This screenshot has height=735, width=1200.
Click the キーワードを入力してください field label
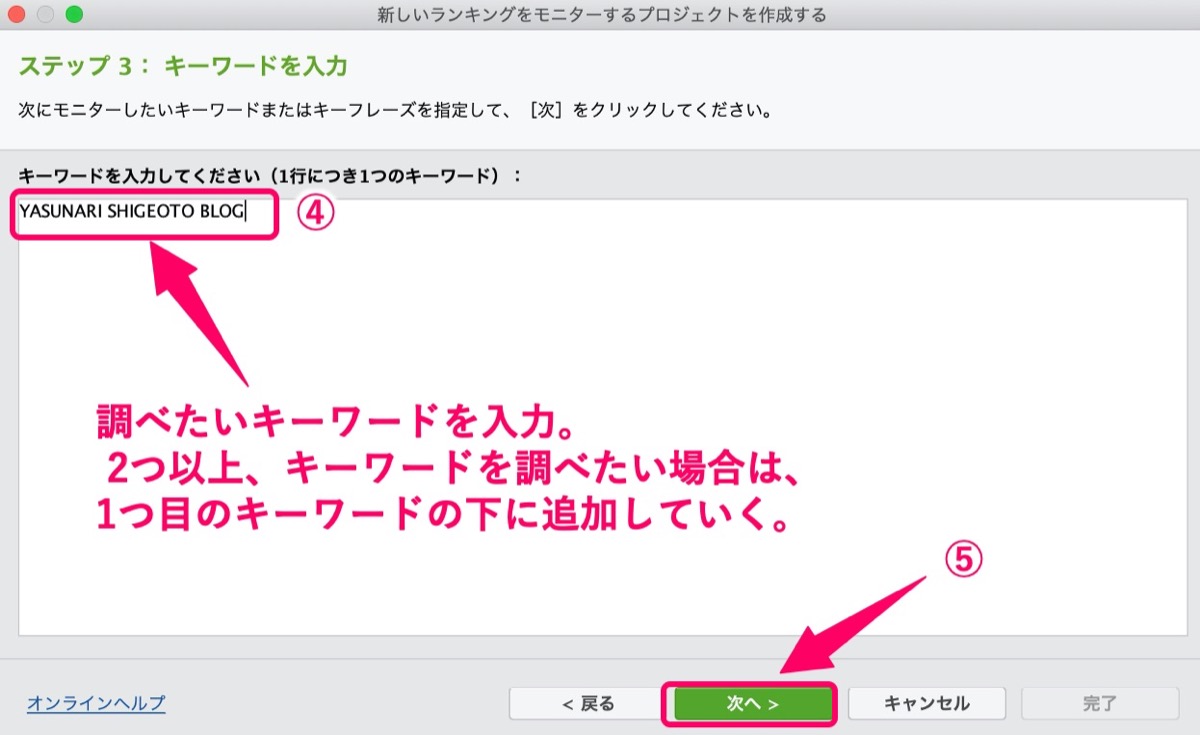270,175
